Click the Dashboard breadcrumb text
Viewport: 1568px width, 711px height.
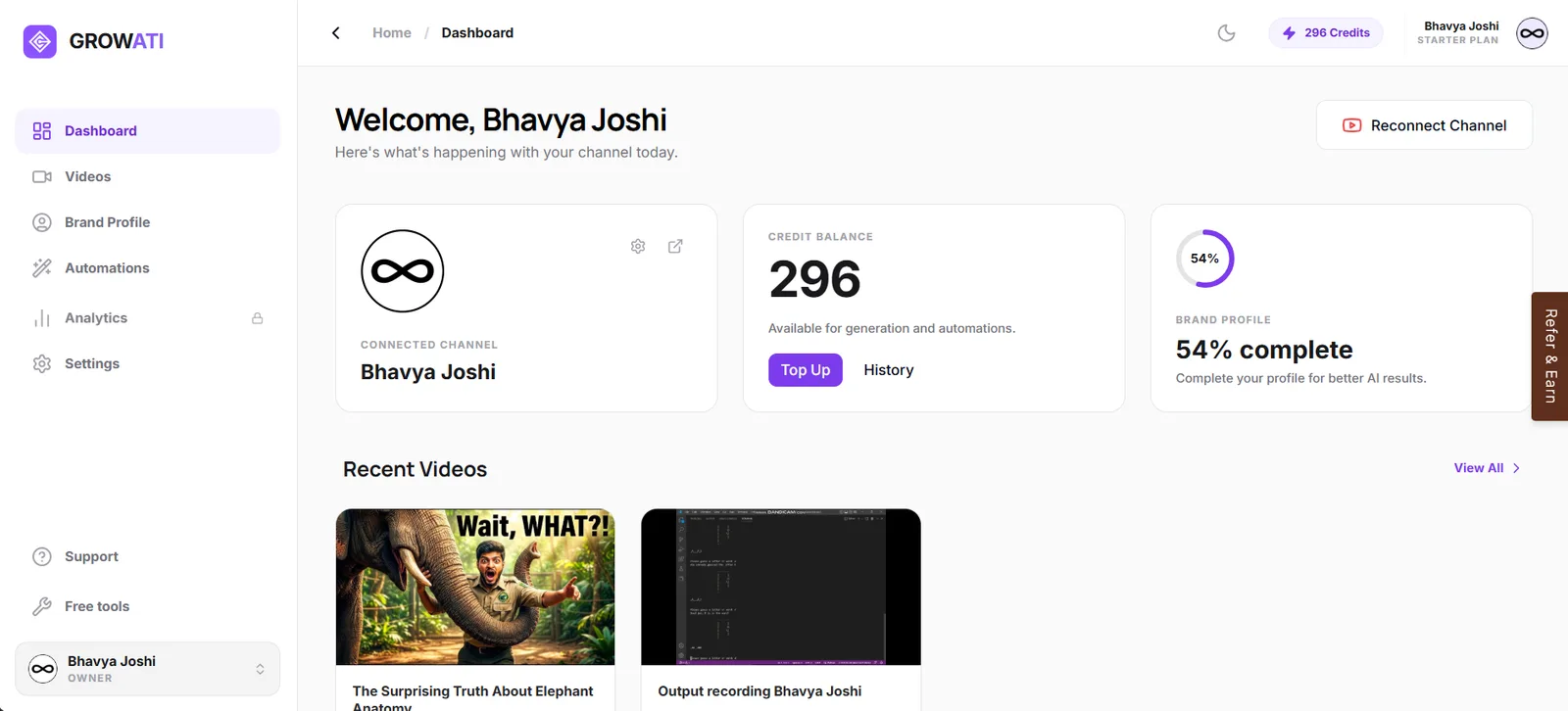(x=477, y=32)
